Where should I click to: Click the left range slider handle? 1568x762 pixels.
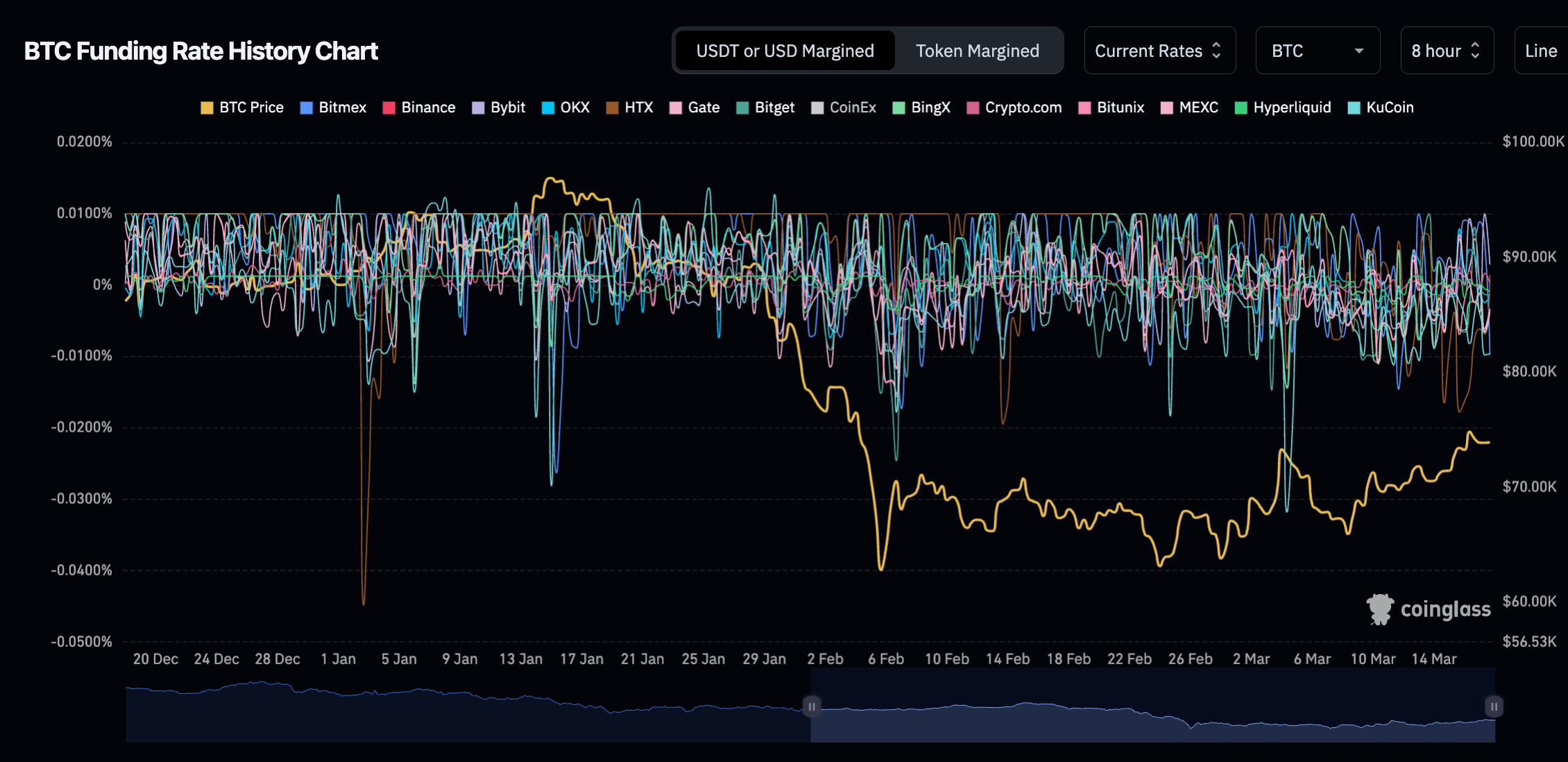point(811,706)
